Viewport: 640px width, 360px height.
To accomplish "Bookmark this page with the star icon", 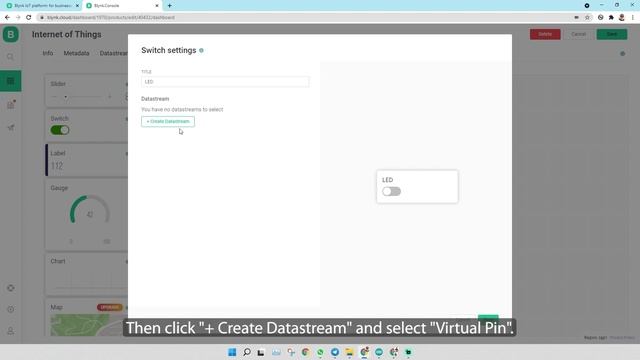I will tap(587, 18).
